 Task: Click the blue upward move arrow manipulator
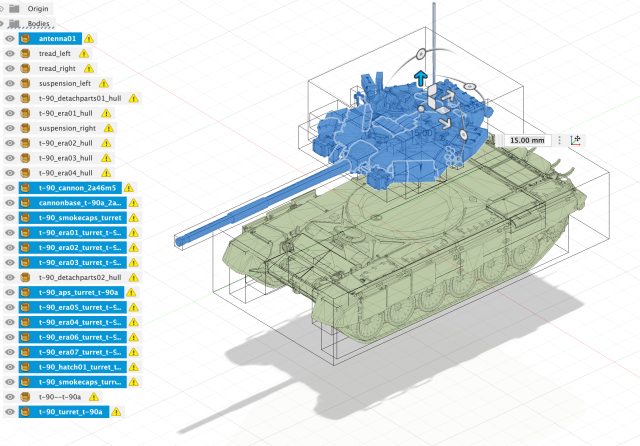pyautogui.click(x=421, y=78)
